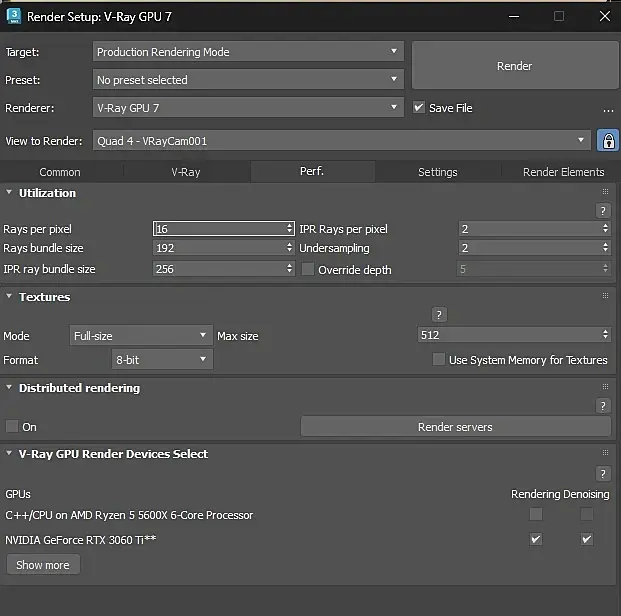Open the Renderer dropdown showing V-Ray GPU 7
Image resolution: width=621 pixels, height=616 pixels.
pos(248,108)
